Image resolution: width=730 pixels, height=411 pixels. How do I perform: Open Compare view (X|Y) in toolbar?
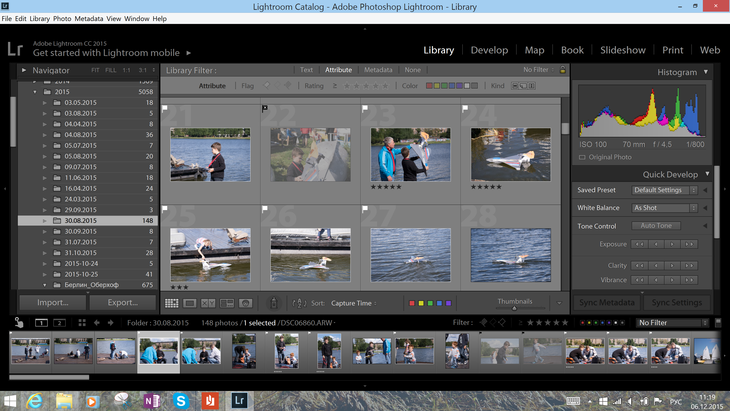coord(208,303)
